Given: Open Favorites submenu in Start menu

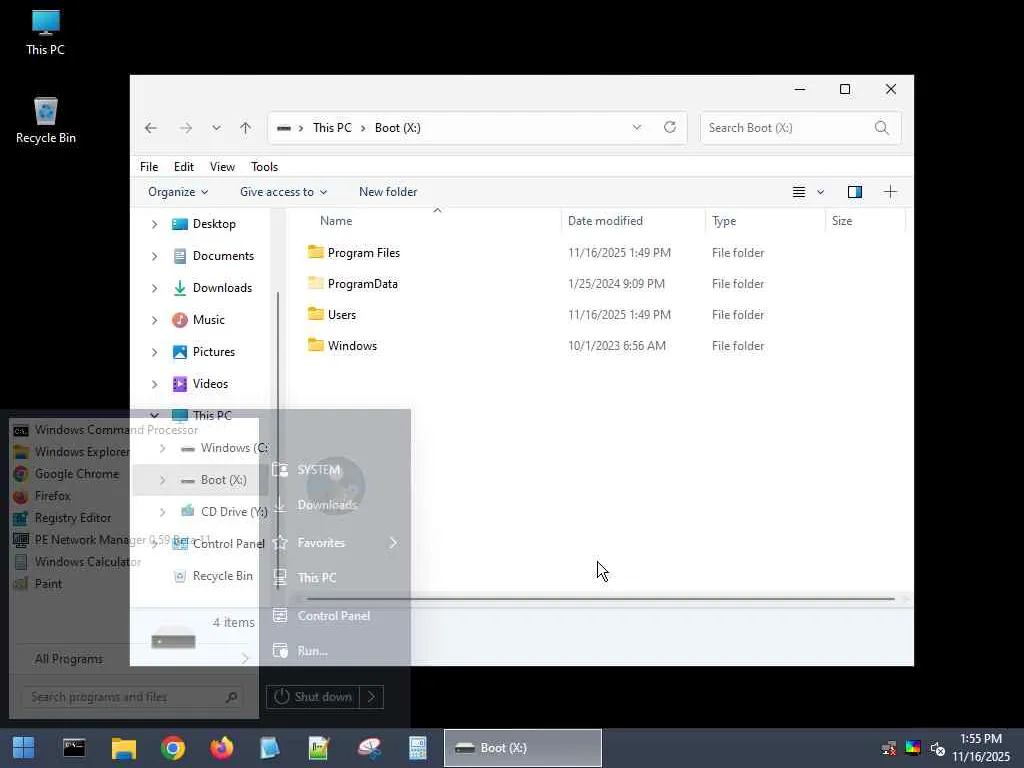Looking at the screenshot, I should click(x=336, y=543).
